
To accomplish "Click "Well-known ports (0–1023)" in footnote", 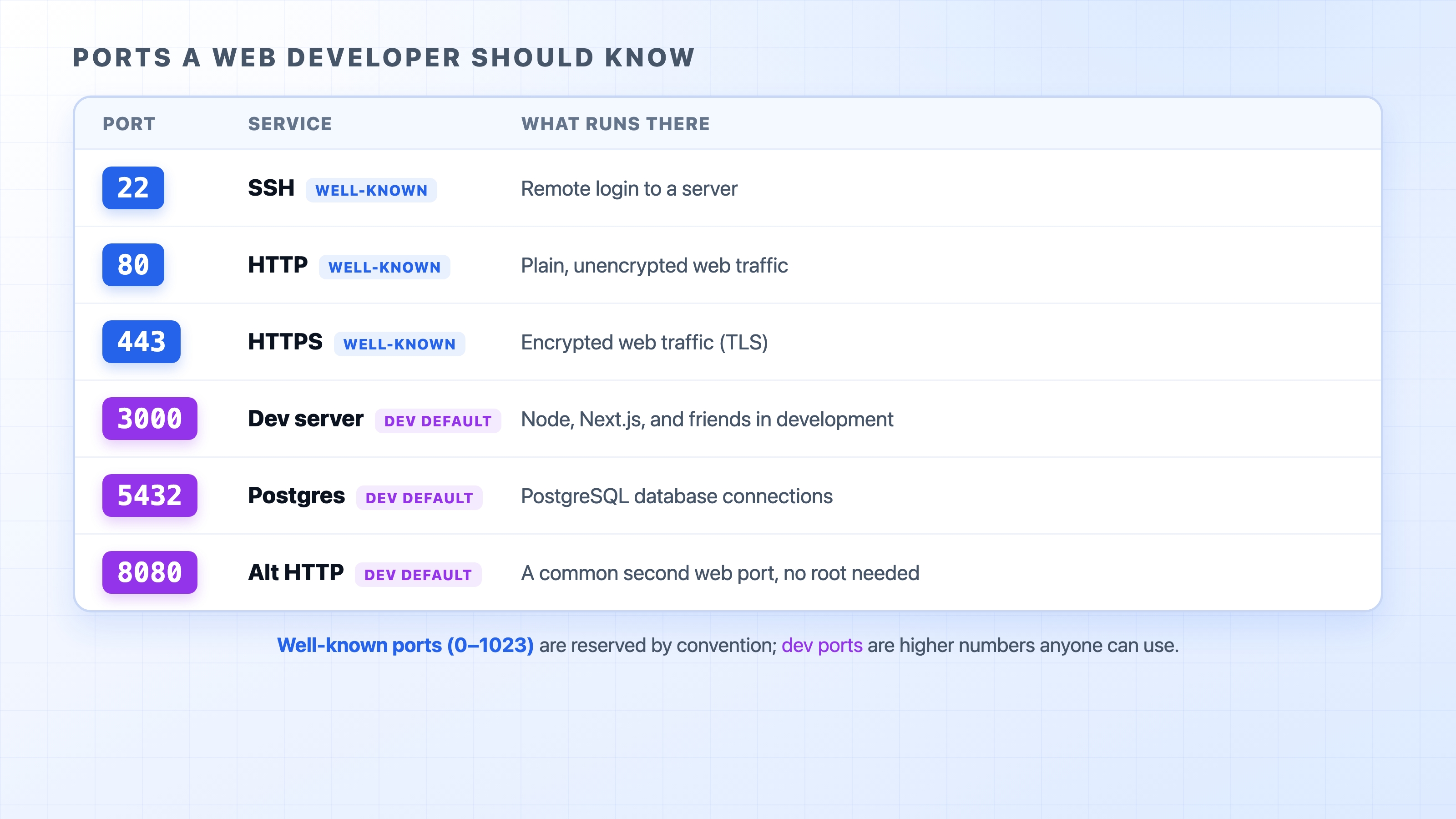I will point(405,645).
